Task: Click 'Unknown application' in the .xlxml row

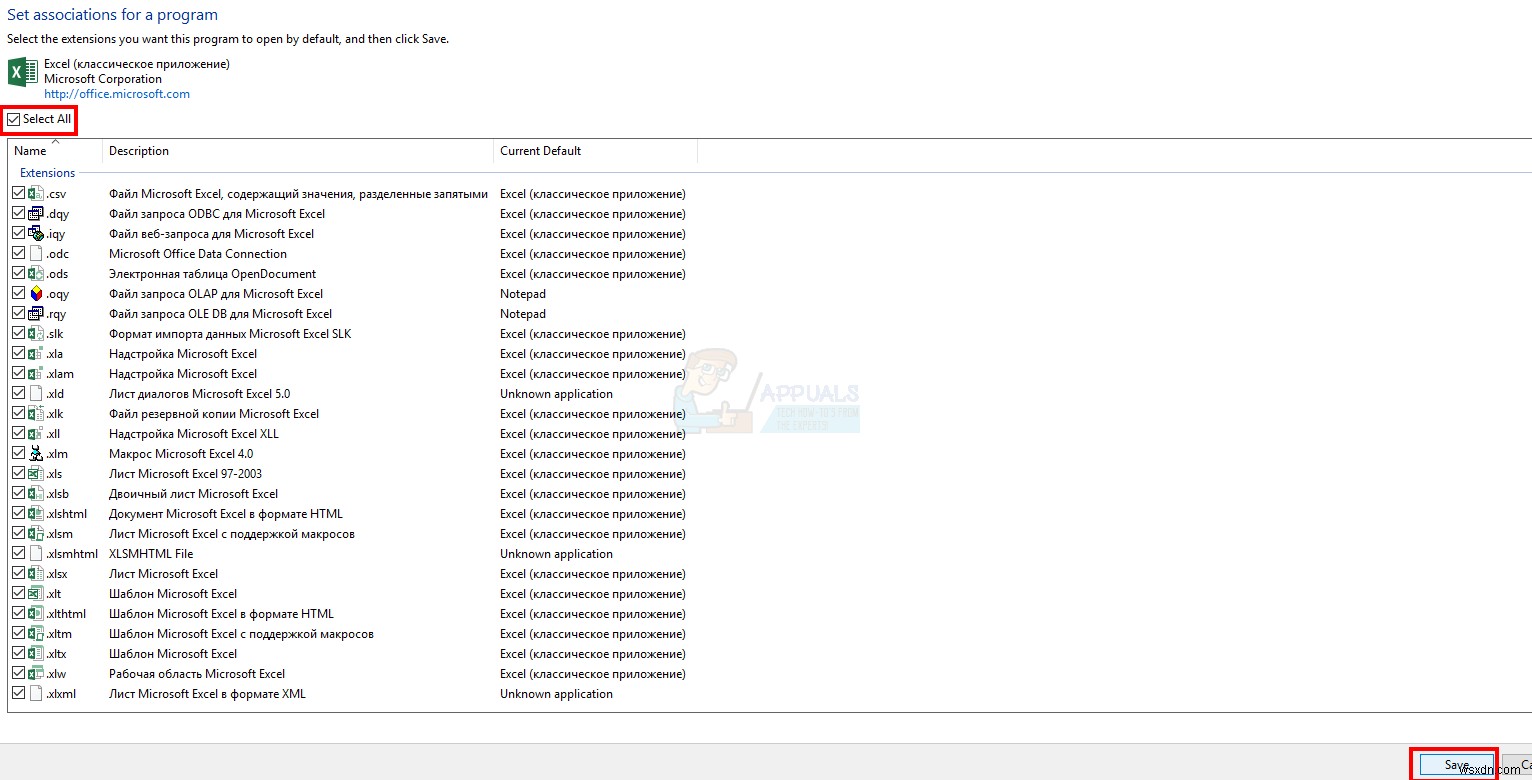Action: point(556,694)
